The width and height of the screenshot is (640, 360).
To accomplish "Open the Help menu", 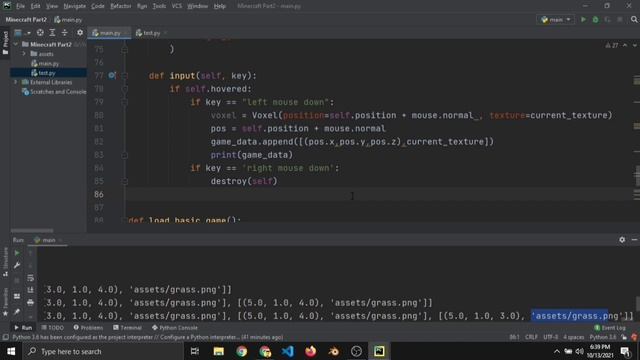I will point(220,6).
